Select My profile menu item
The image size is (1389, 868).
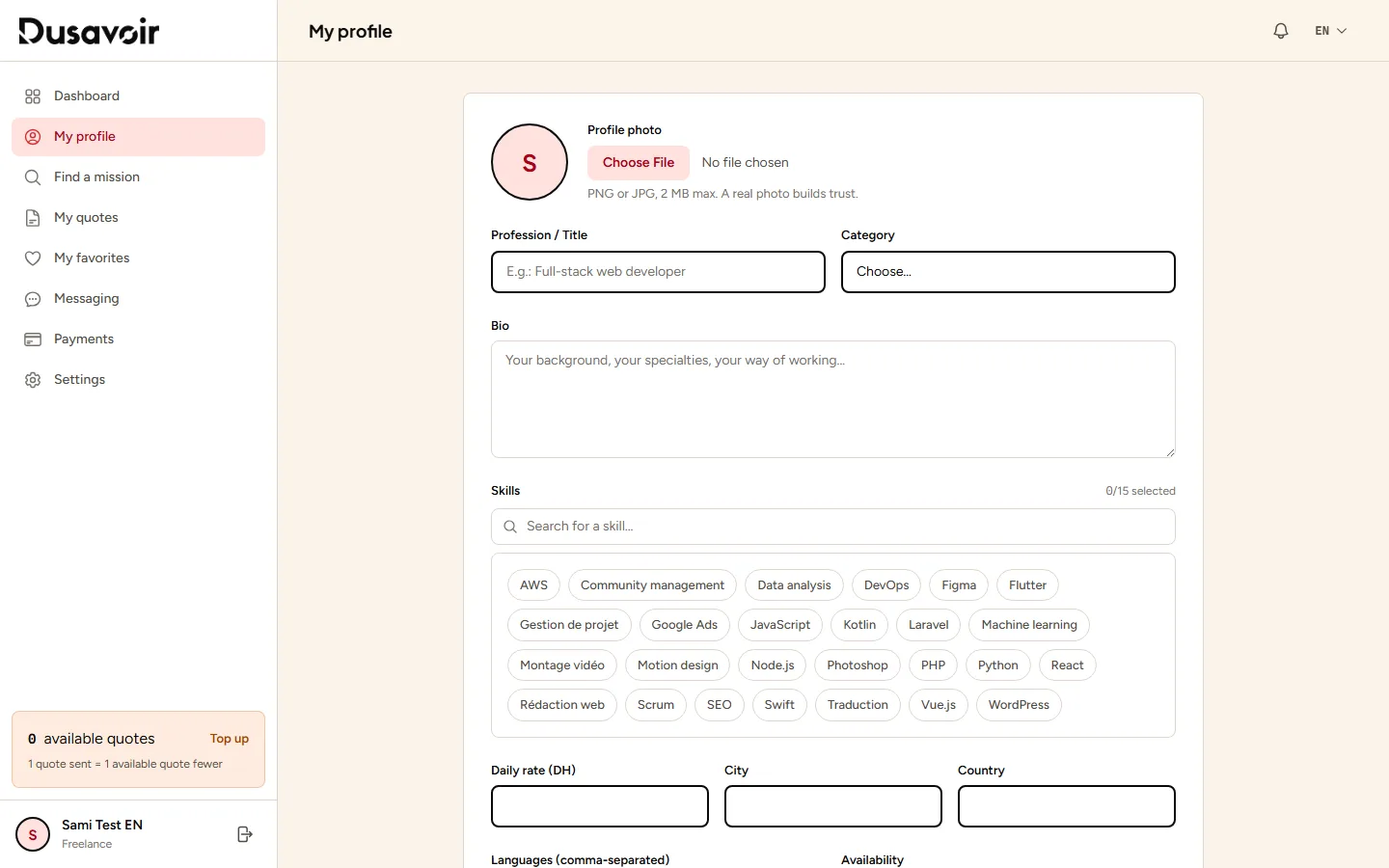tap(138, 137)
